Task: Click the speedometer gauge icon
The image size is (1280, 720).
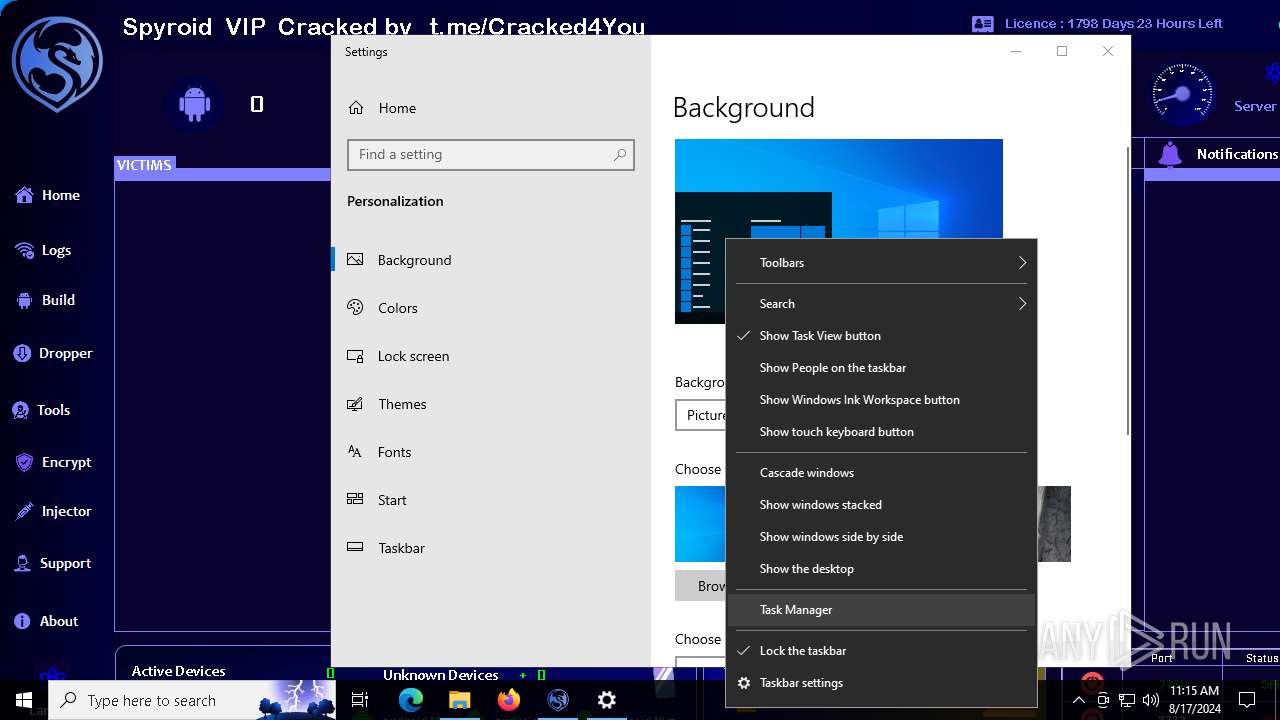Action: click(1183, 95)
